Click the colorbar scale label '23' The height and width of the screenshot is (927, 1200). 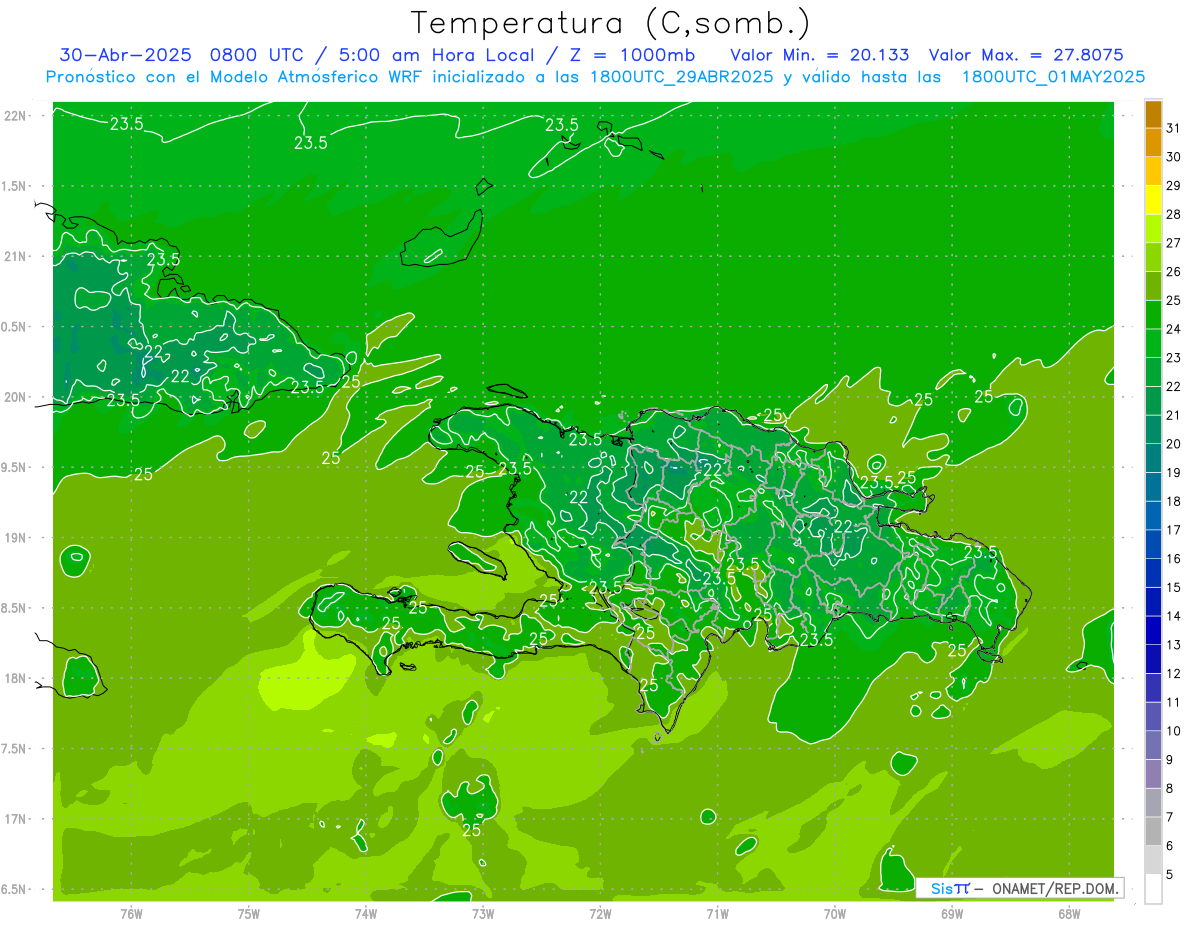1174,358
